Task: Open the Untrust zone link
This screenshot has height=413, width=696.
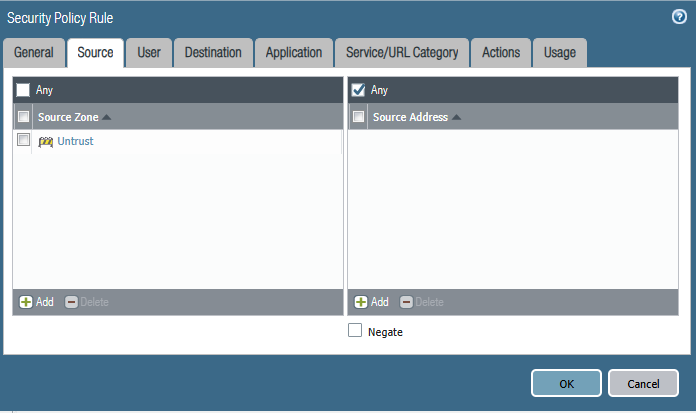Action: [75, 141]
